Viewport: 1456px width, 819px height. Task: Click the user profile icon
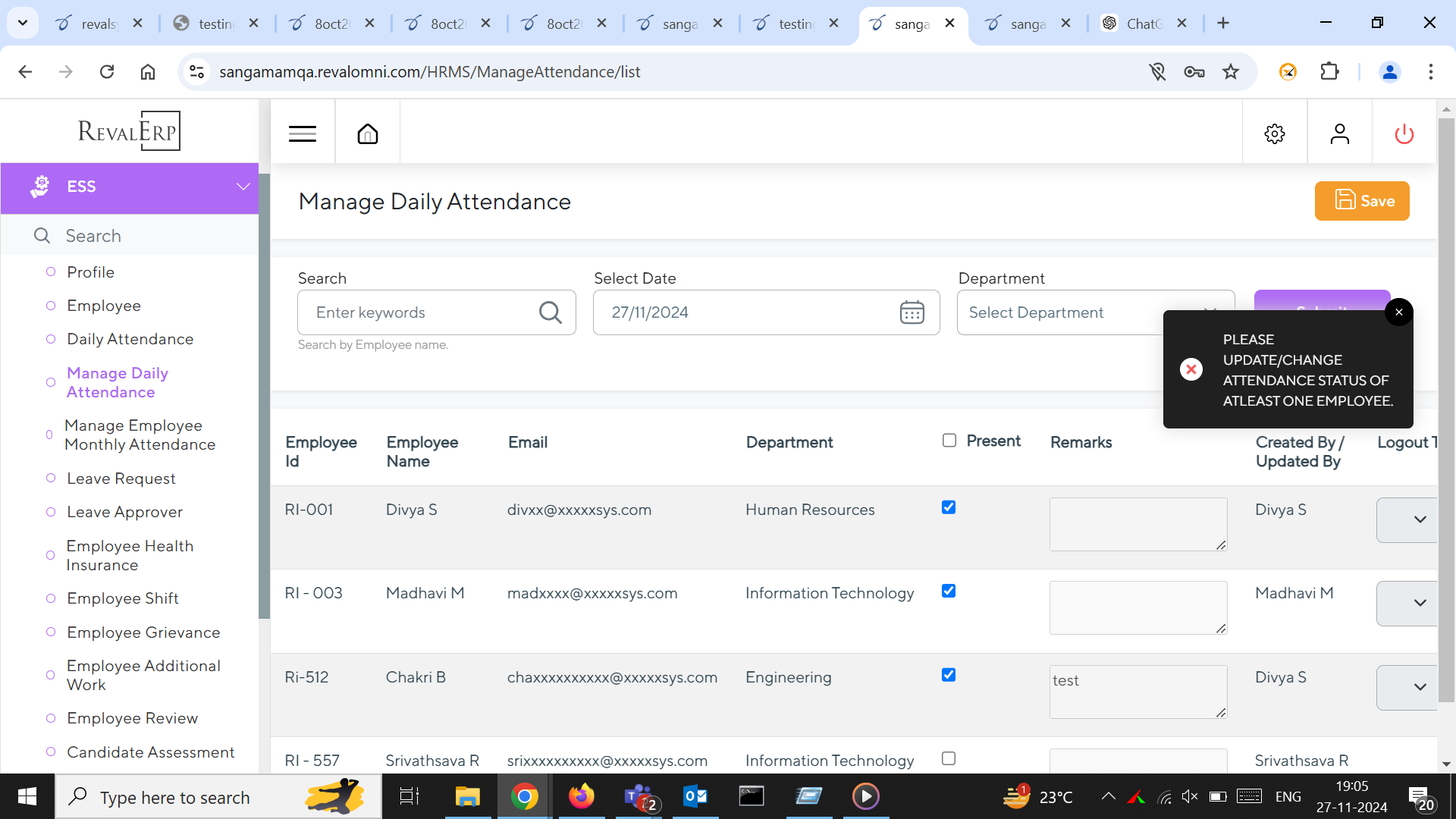(x=1340, y=134)
